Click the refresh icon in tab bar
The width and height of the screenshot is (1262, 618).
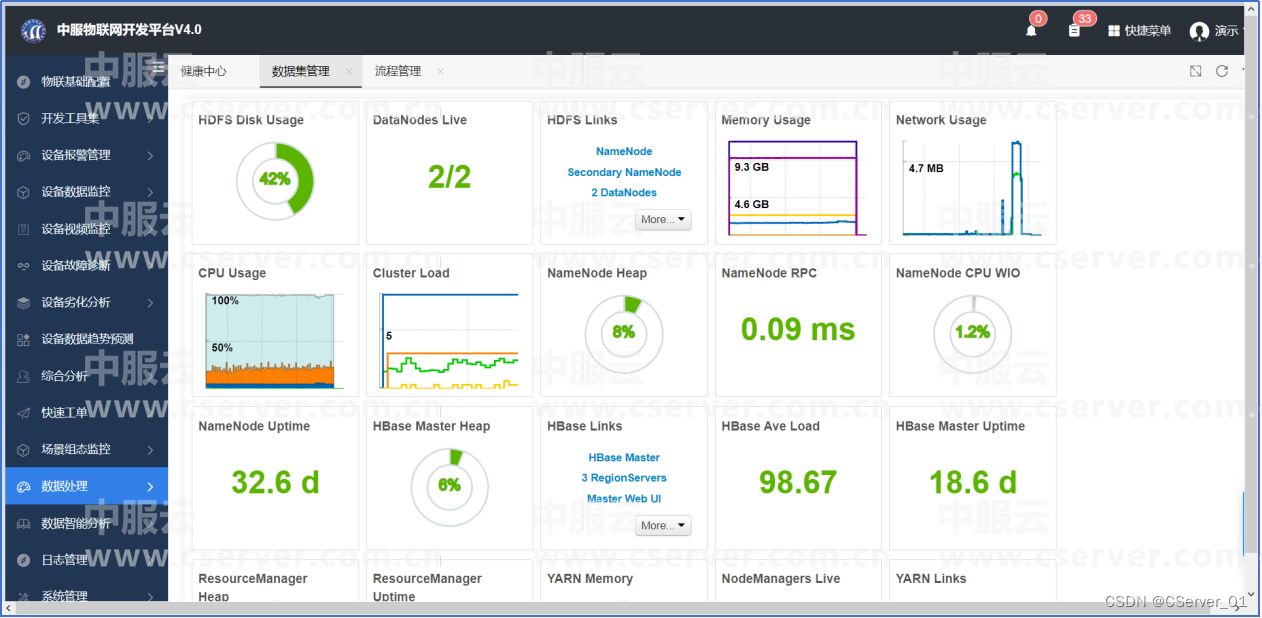pos(1221,71)
